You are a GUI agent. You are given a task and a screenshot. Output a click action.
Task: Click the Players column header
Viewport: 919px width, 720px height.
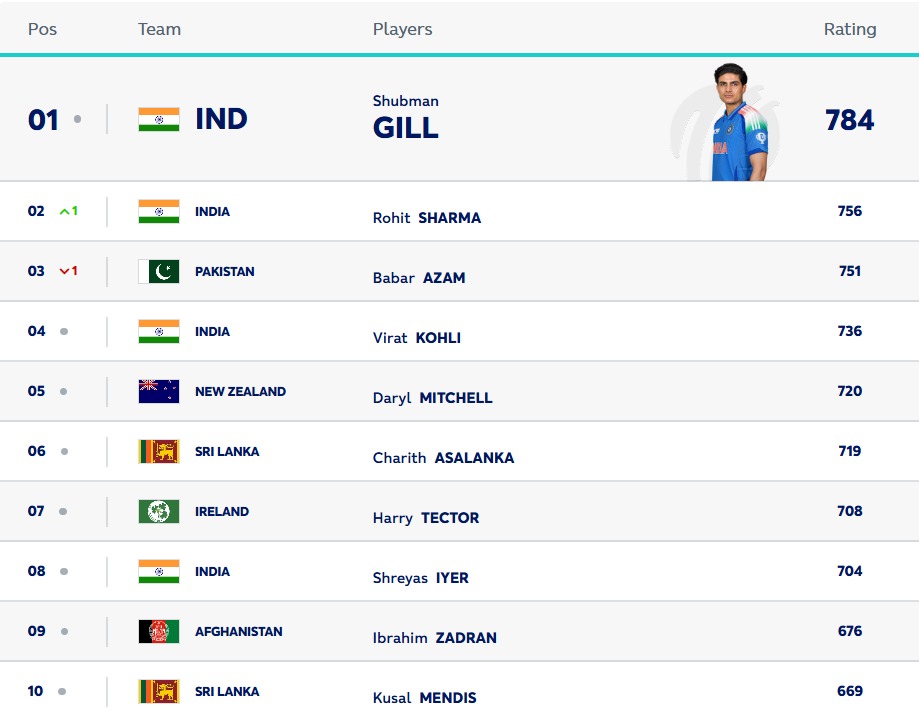click(403, 29)
